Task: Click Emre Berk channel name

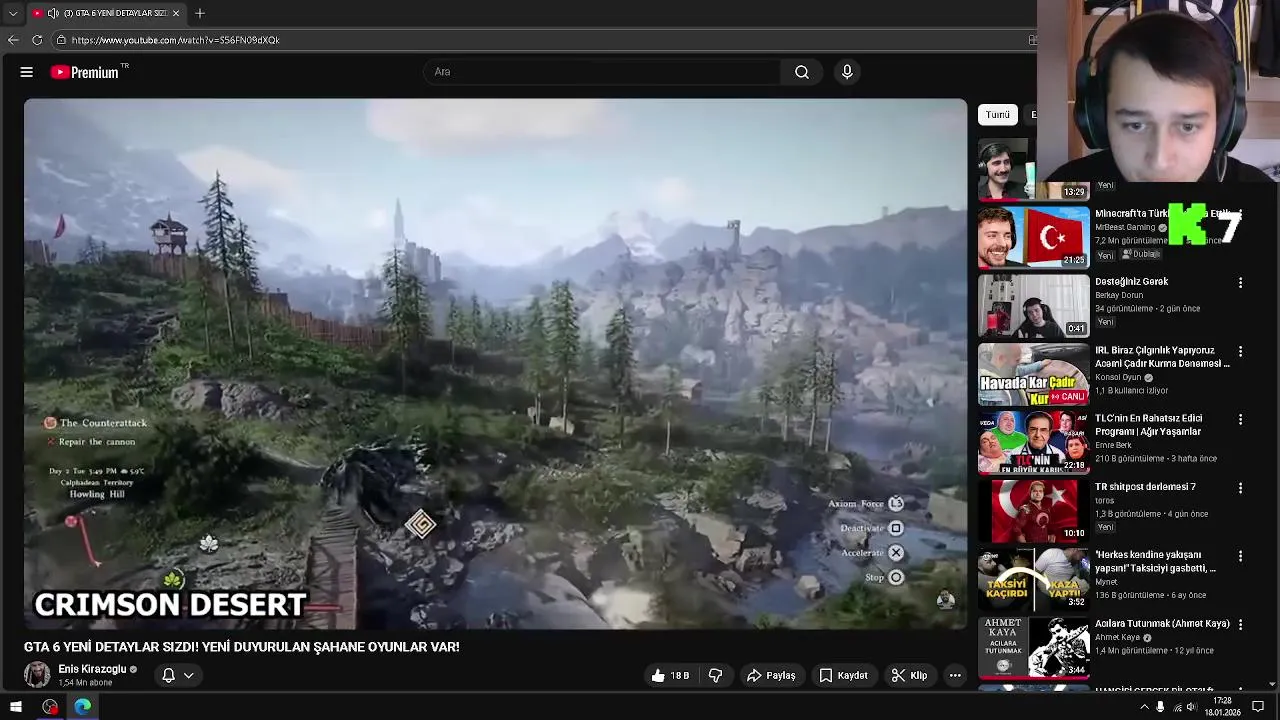Action: click(x=1114, y=446)
